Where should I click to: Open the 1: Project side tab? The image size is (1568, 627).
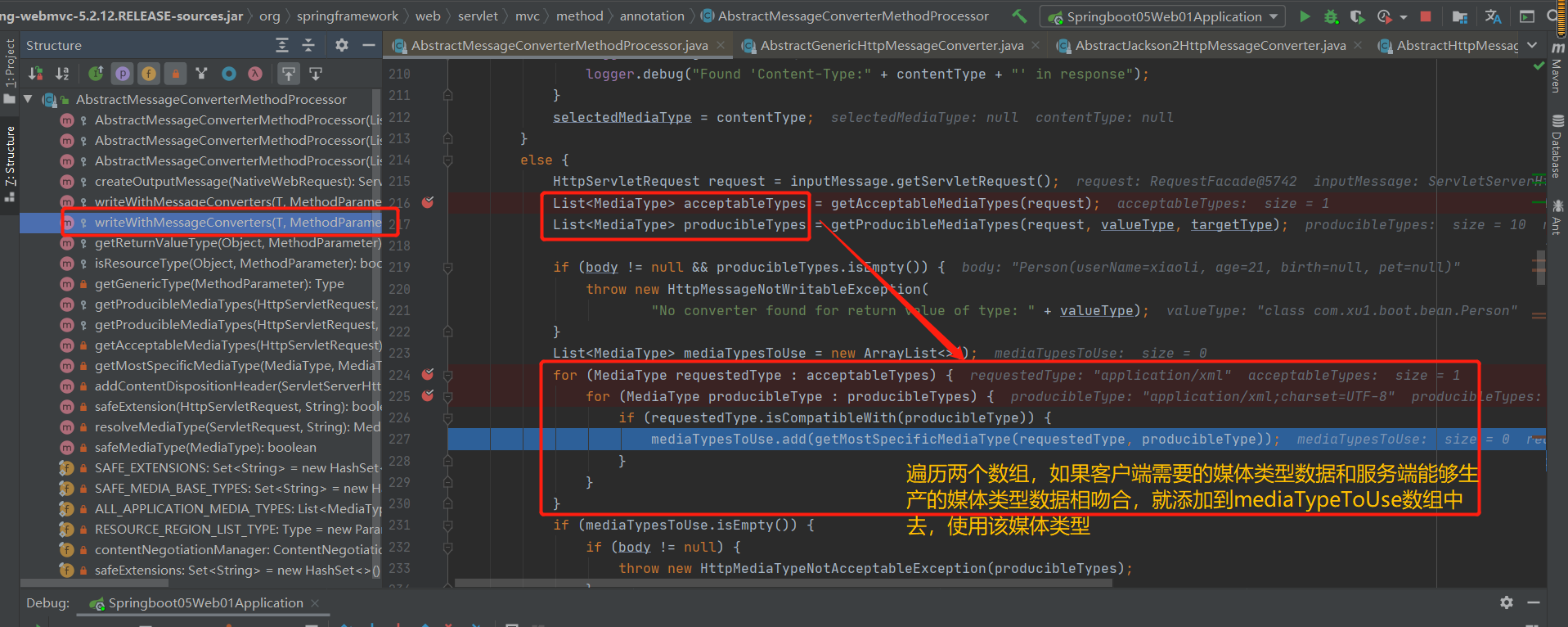pyautogui.click(x=10, y=70)
